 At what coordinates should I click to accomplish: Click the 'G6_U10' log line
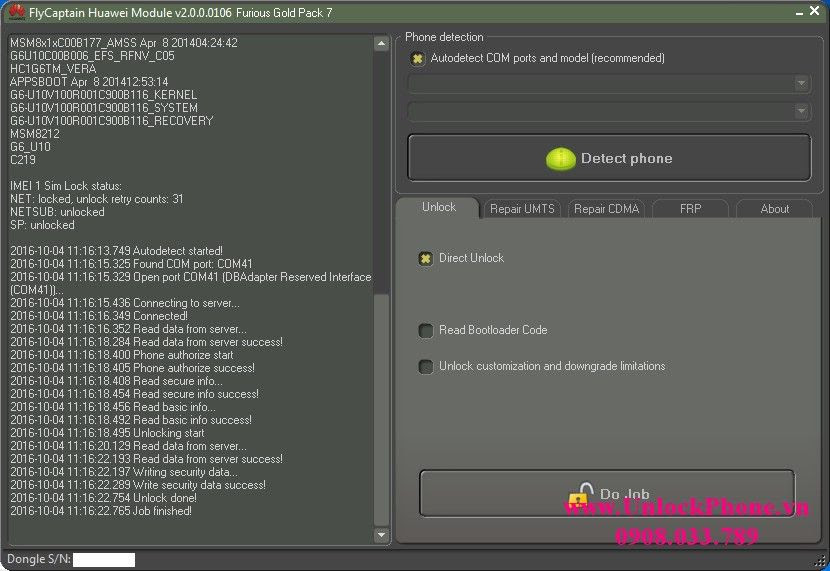coord(30,147)
